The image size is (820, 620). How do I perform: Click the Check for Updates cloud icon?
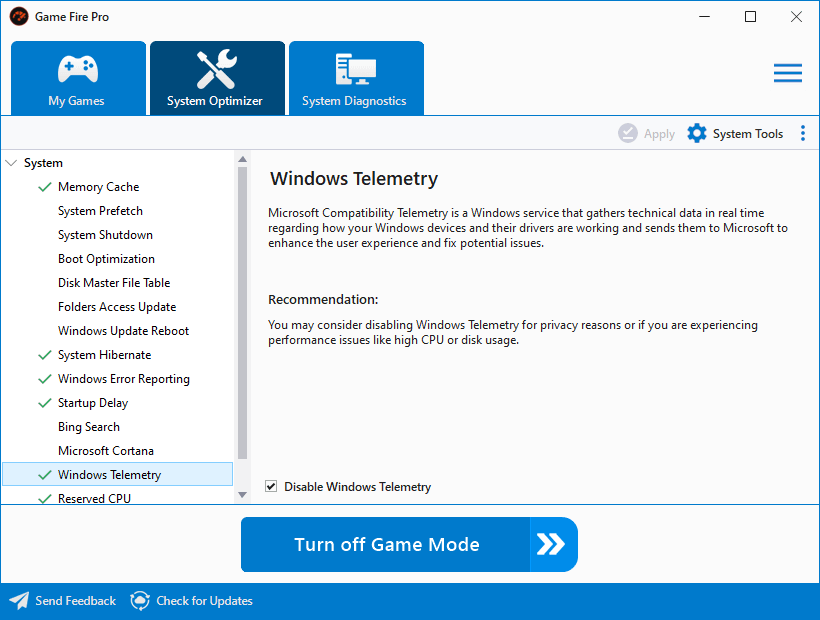[140, 601]
